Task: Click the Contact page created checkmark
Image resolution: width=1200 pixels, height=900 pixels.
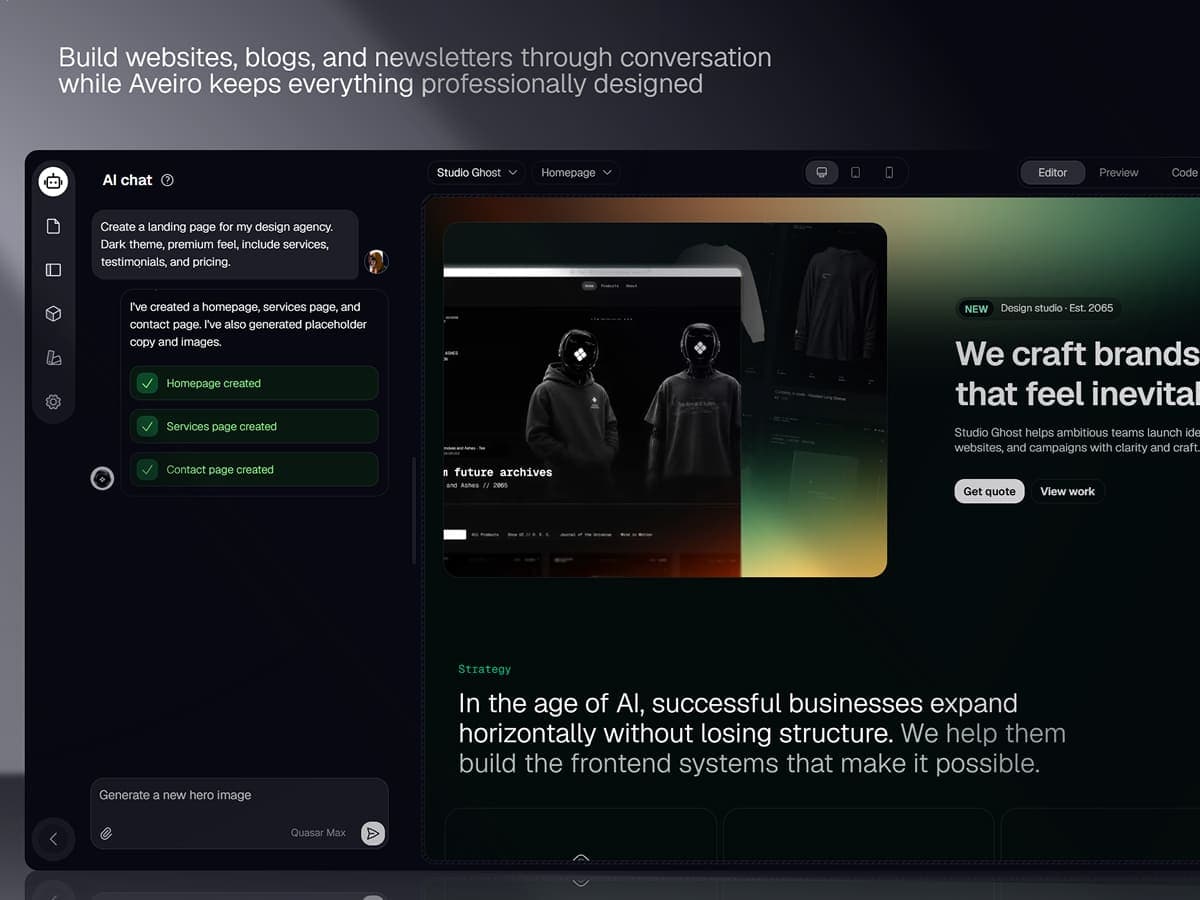Action: click(147, 469)
